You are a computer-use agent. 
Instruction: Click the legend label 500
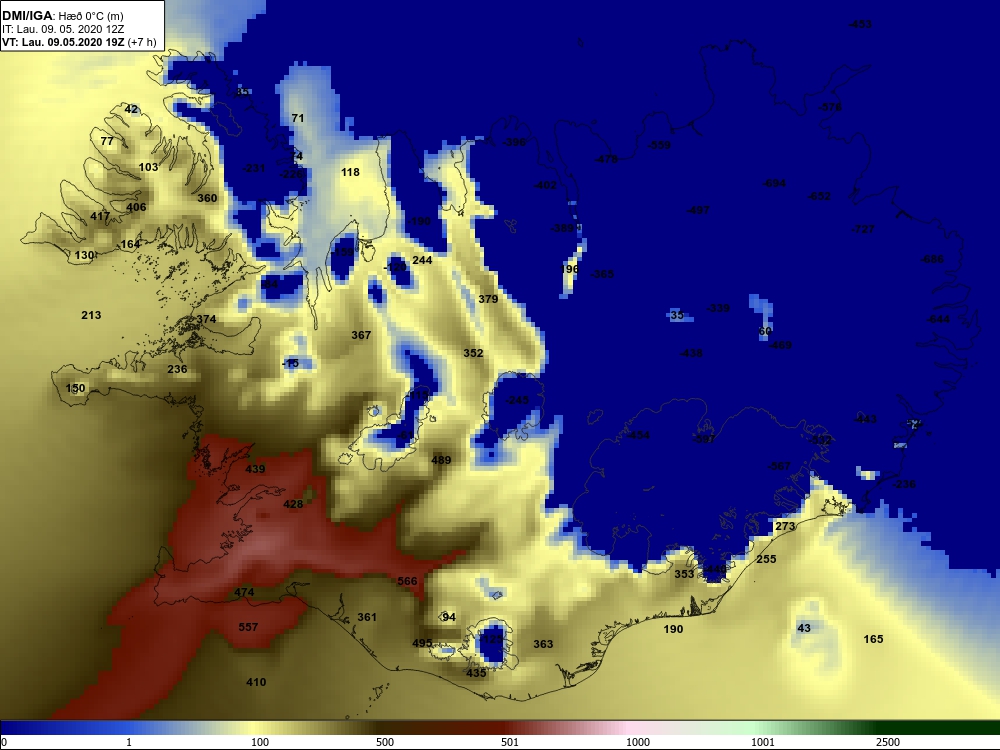pos(385,742)
